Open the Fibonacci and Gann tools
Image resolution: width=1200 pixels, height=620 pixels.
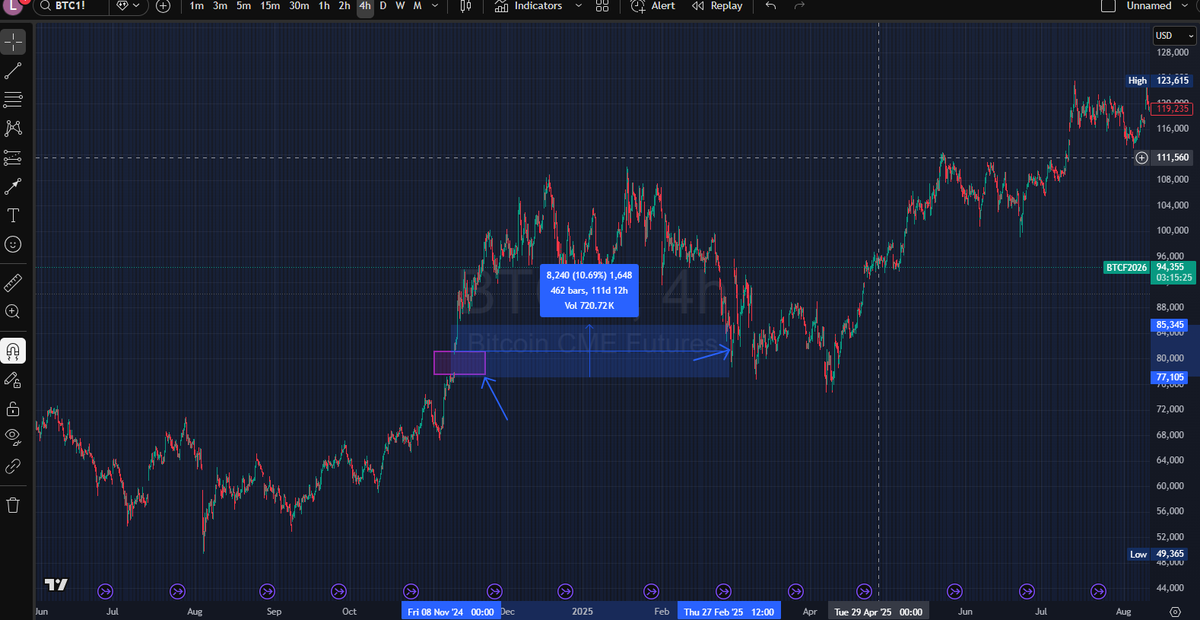click(13, 99)
